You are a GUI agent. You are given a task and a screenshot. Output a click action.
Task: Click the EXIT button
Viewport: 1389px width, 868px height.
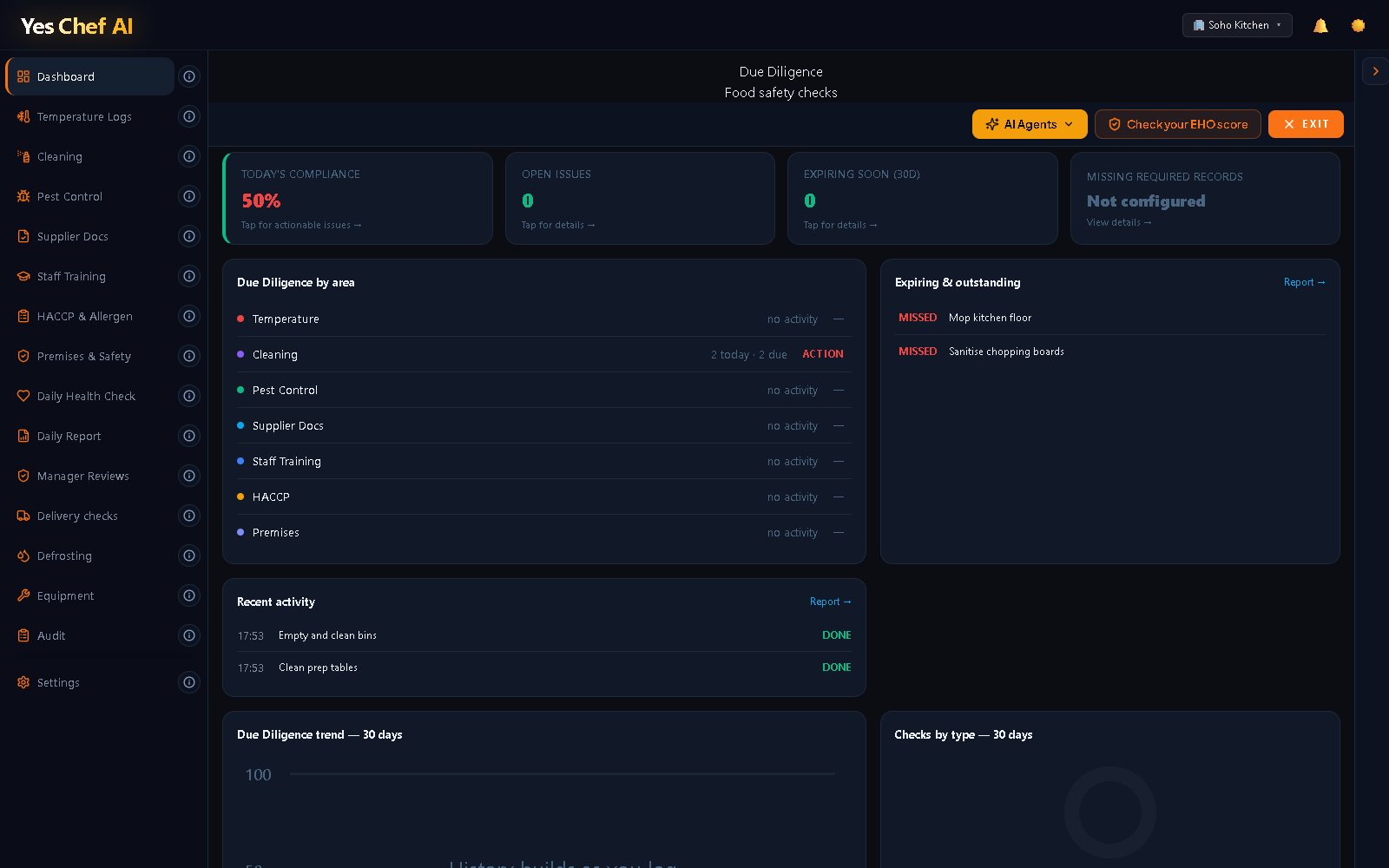(x=1306, y=124)
